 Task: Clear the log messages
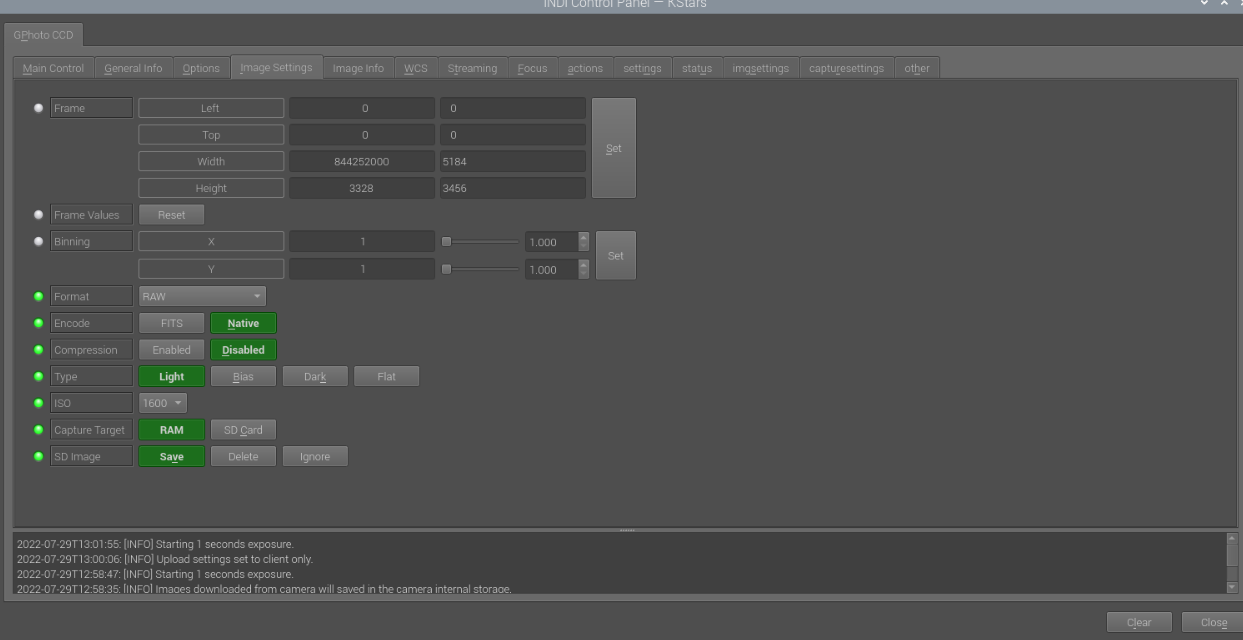pos(1139,622)
